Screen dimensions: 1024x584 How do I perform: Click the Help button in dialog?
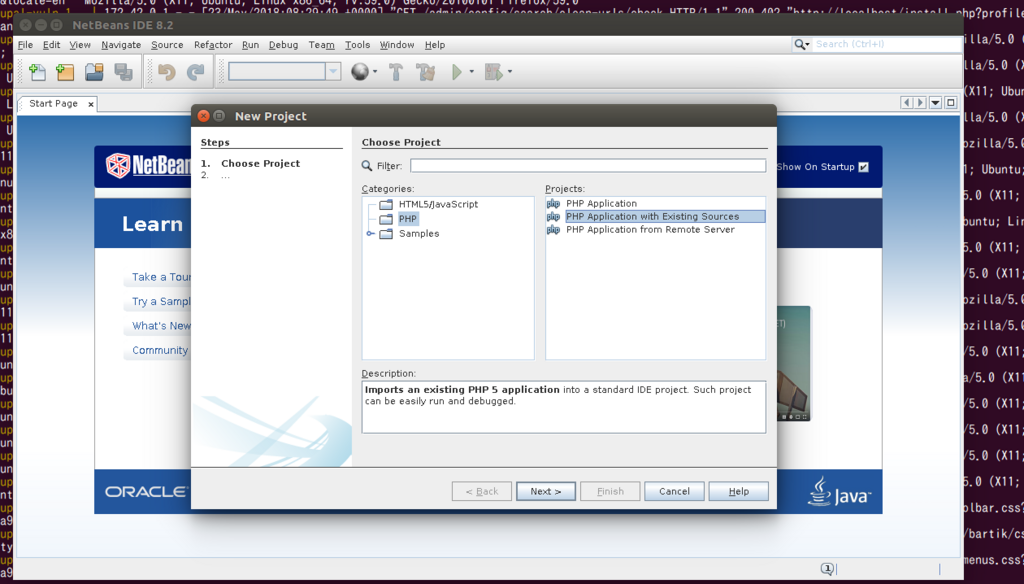[x=739, y=491]
